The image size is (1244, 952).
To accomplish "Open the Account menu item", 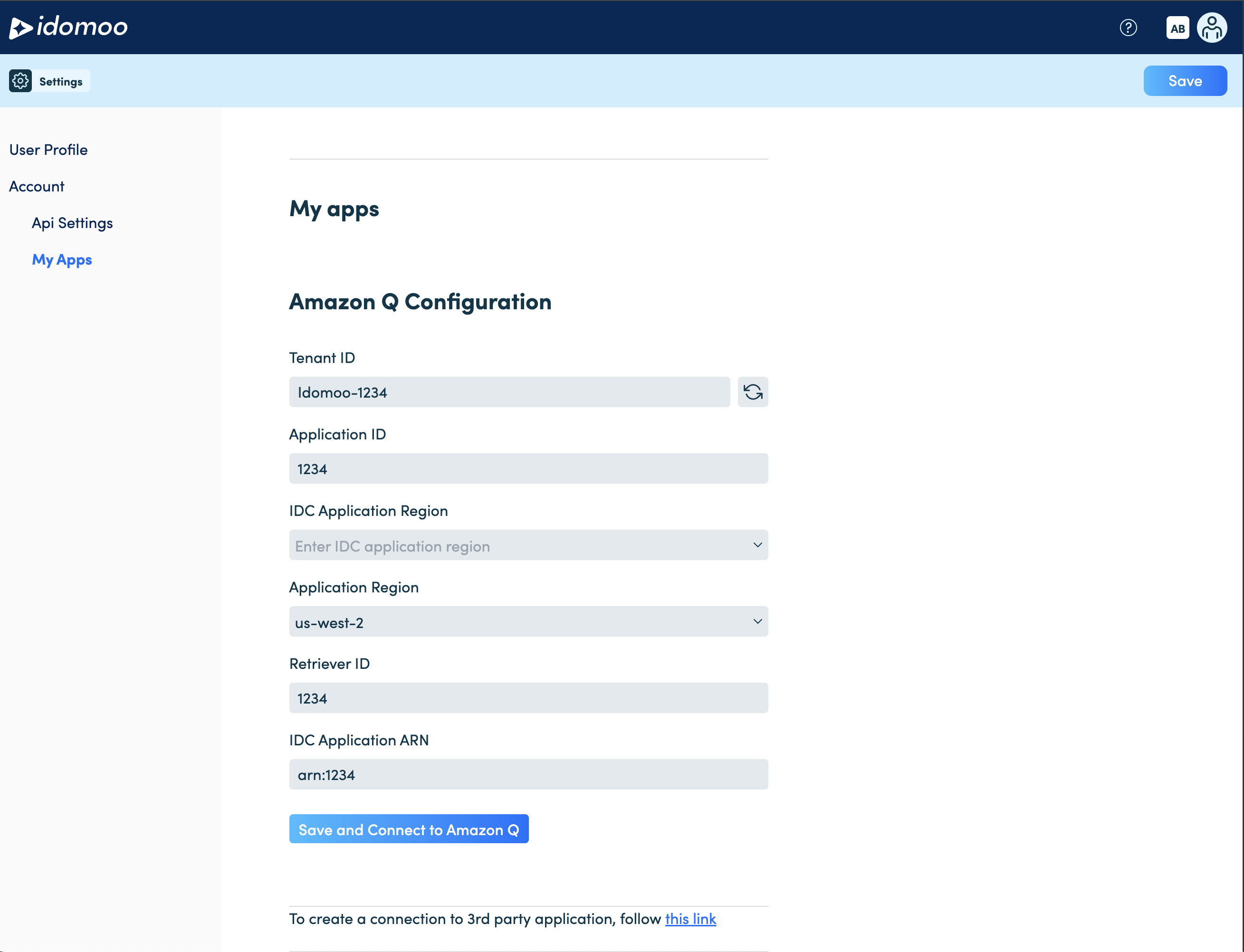I will coord(37,186).
